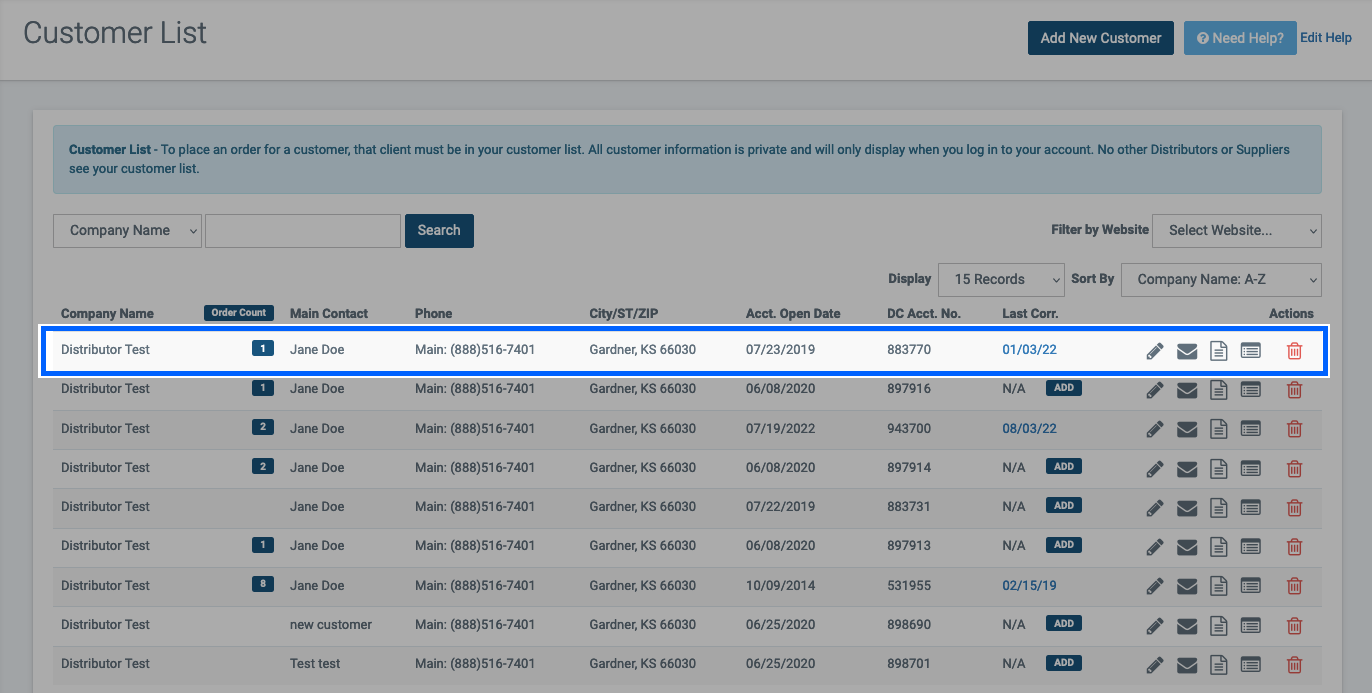Click the search text input field
The width and height of the screenshot is (1372, 693).
pyautogui.click(x=302, y=231)
